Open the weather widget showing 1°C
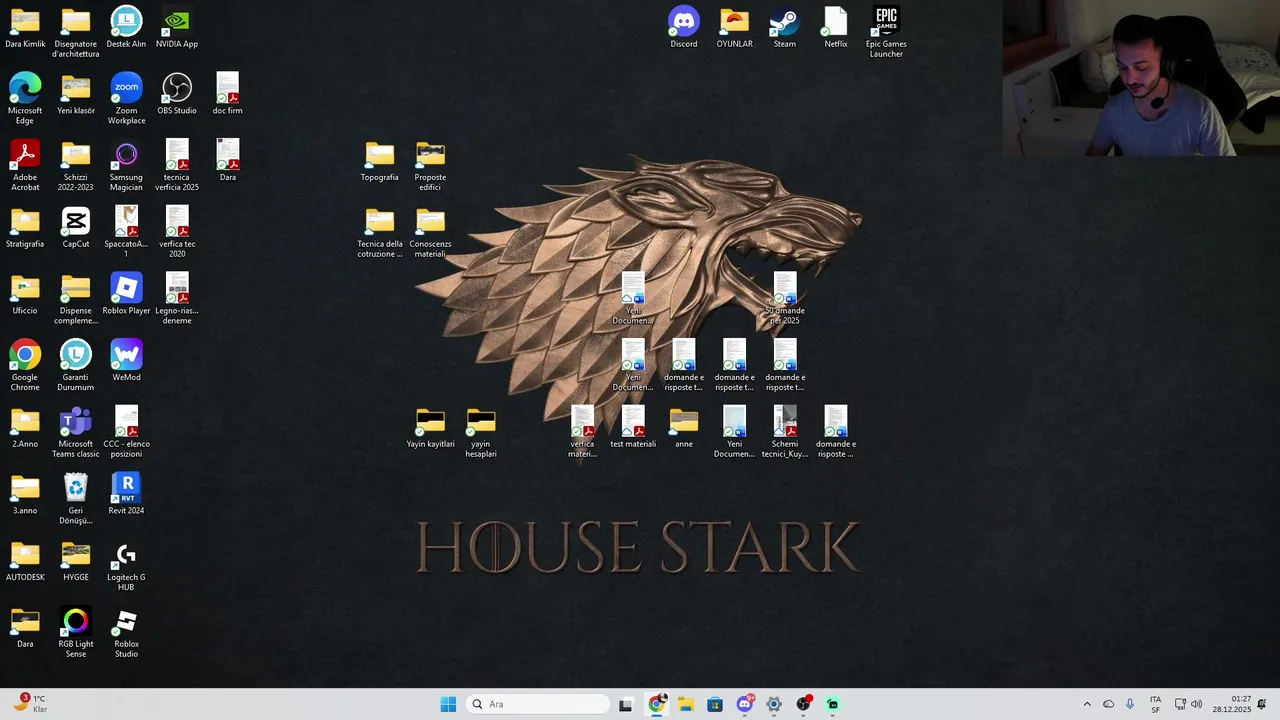The image size is (1280, 720). coord(30,704)
